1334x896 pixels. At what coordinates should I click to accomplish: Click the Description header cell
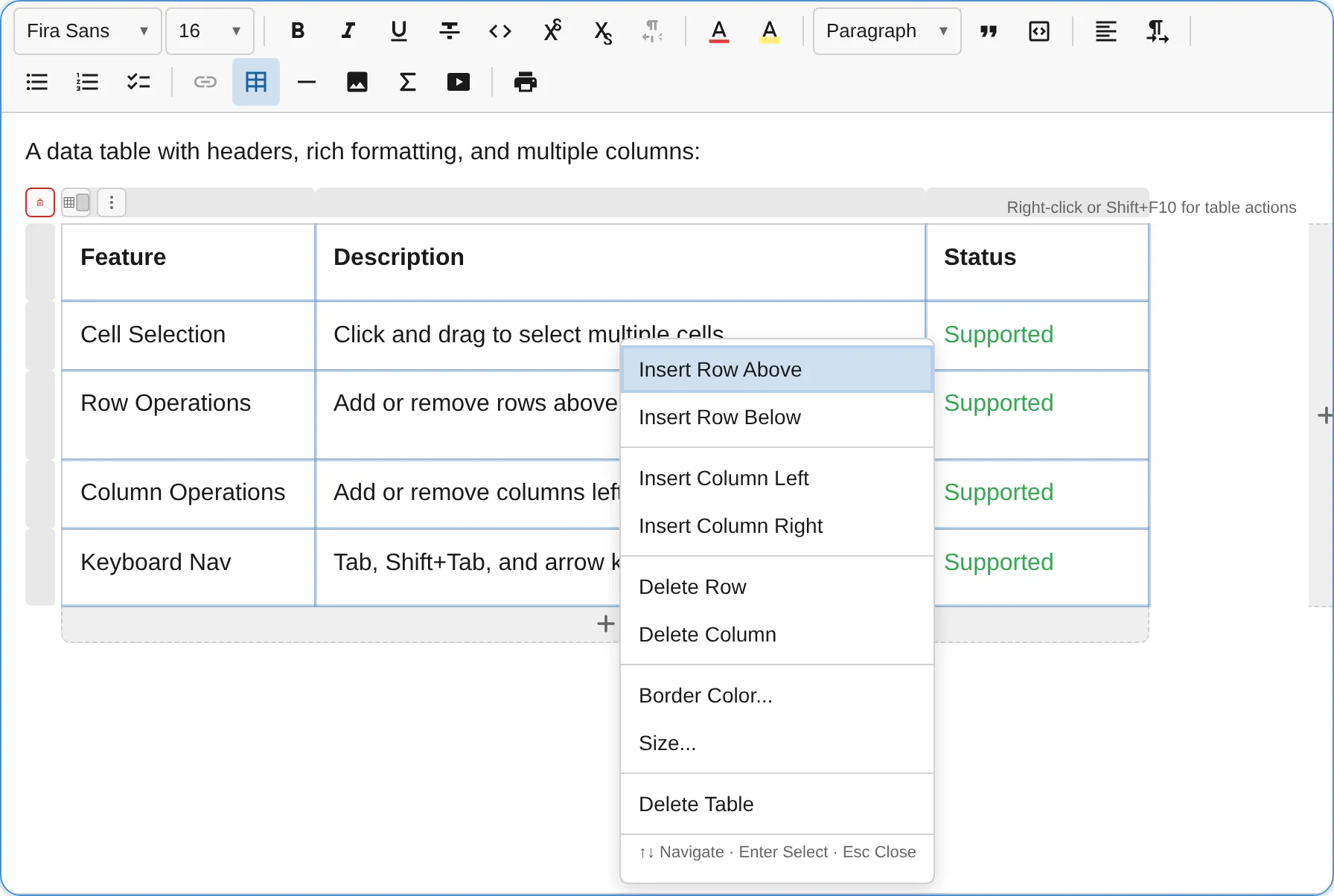point(620,263)
